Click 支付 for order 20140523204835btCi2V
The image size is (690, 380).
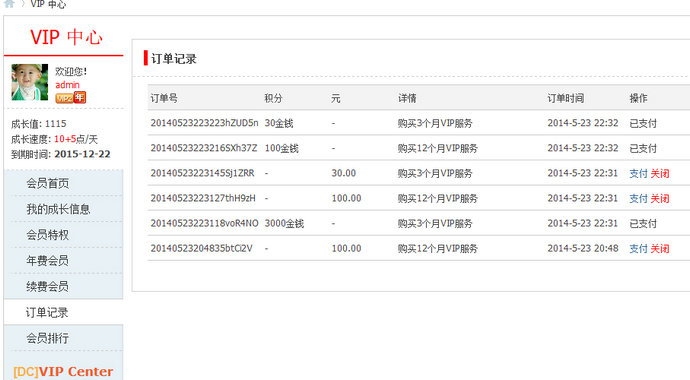pyautogui.click(x=638, y=248)
